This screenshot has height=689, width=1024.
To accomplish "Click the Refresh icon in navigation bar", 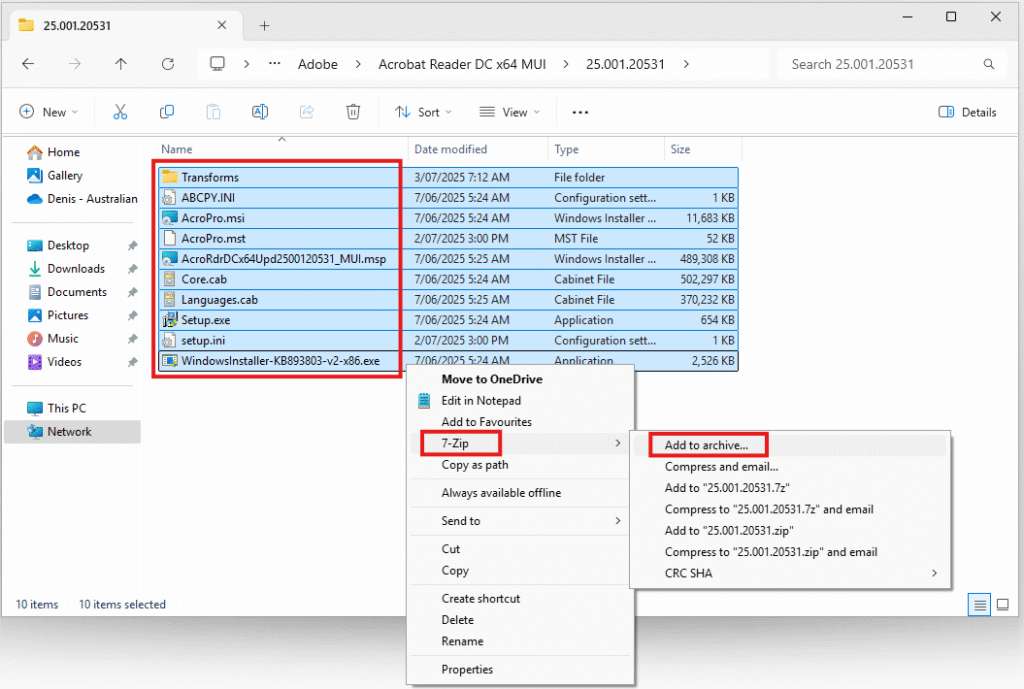I will pyautogui.click(x=168, y=64).
